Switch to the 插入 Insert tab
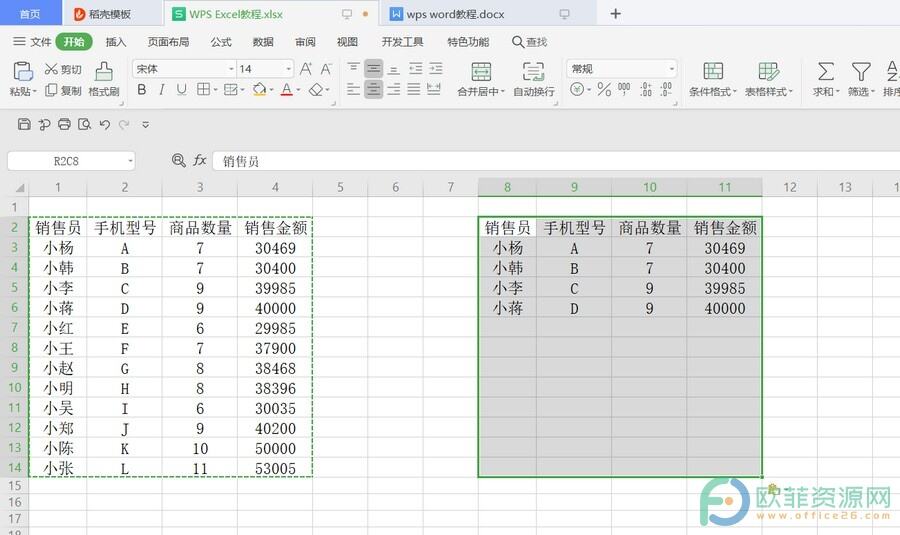 coord(115,42)
